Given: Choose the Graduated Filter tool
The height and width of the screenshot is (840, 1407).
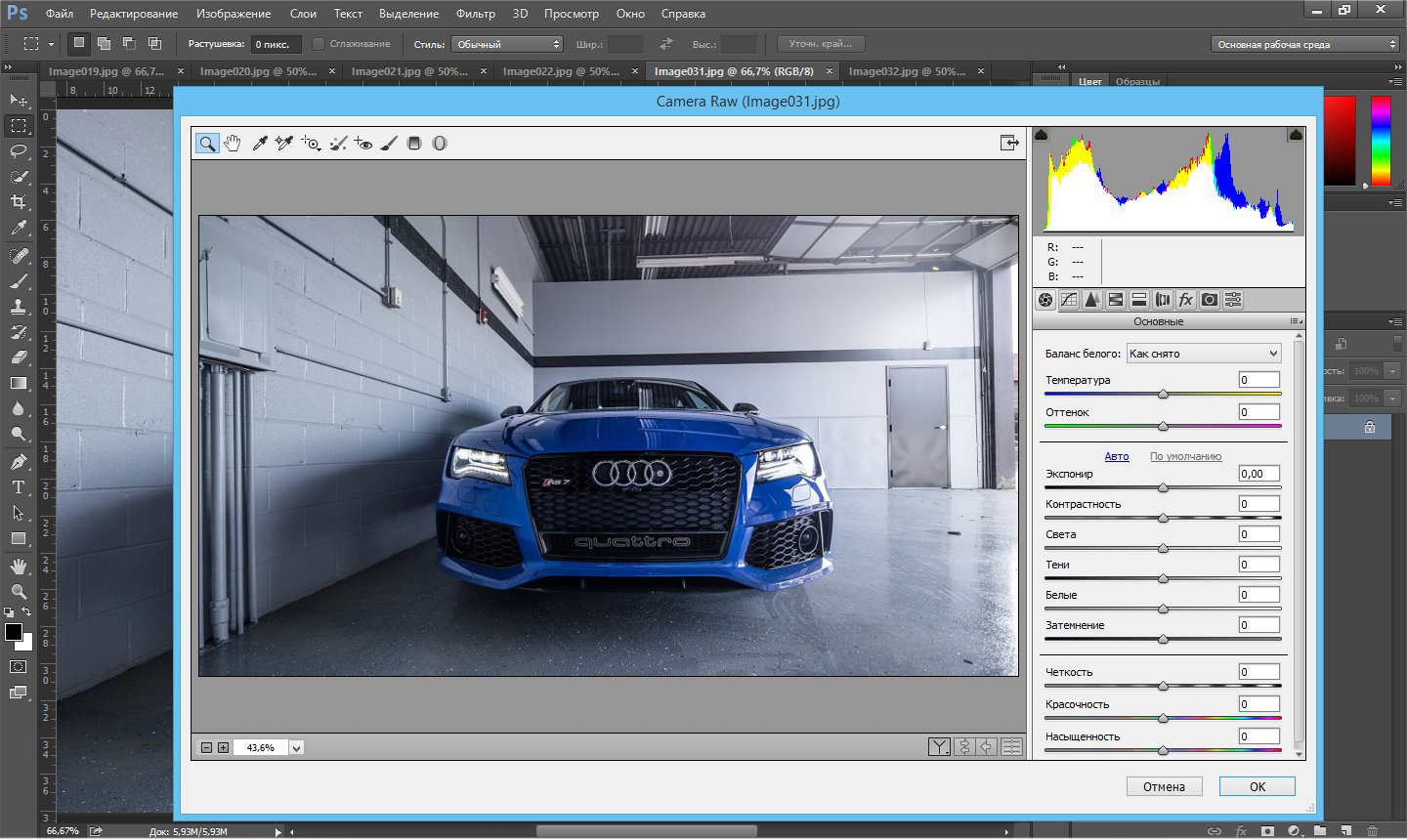Looking at the screenshot, I should (x=414, y=144).
